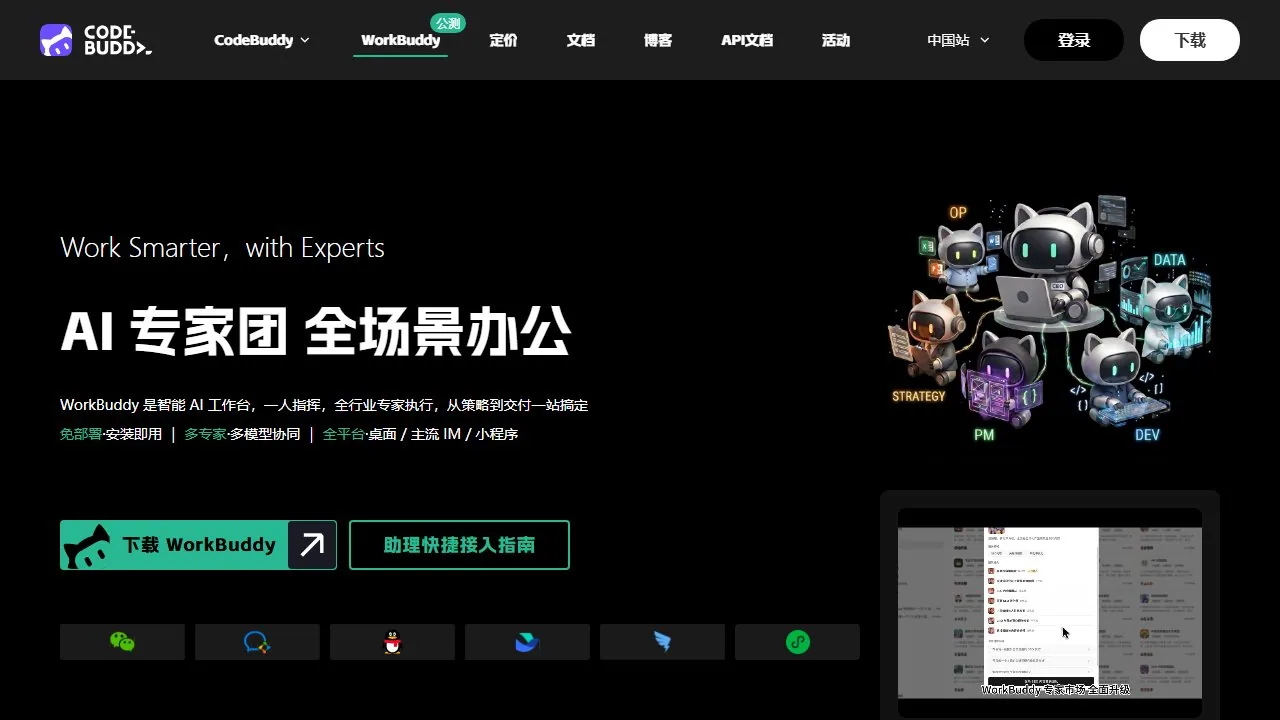Open the 活动 events menu item
The image size is (1280, 720).
[x=835, y=40]
